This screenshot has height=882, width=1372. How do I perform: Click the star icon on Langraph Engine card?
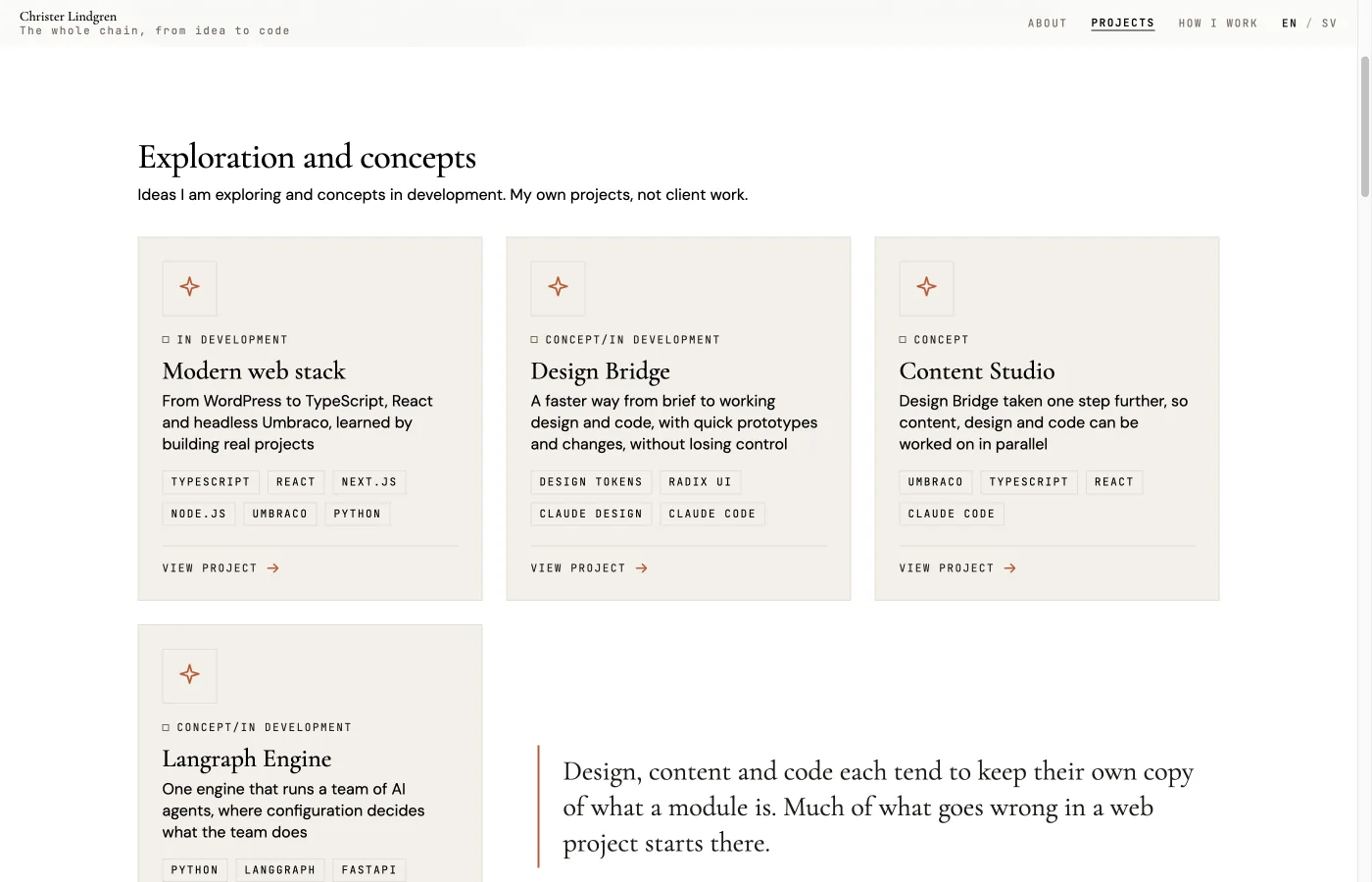tap(189, 675)
